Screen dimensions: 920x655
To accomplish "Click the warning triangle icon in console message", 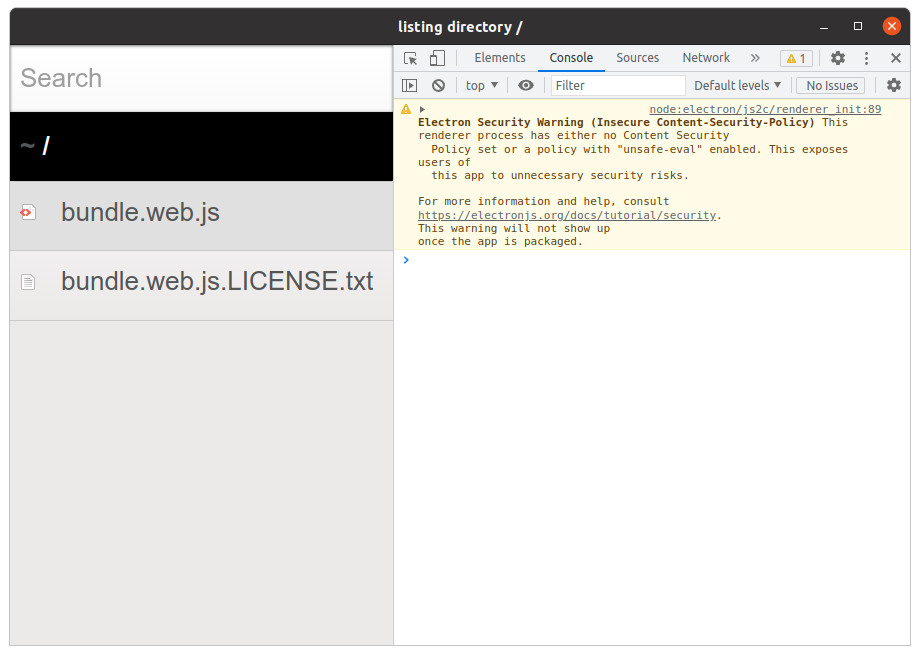I will (x=405, y=109).
